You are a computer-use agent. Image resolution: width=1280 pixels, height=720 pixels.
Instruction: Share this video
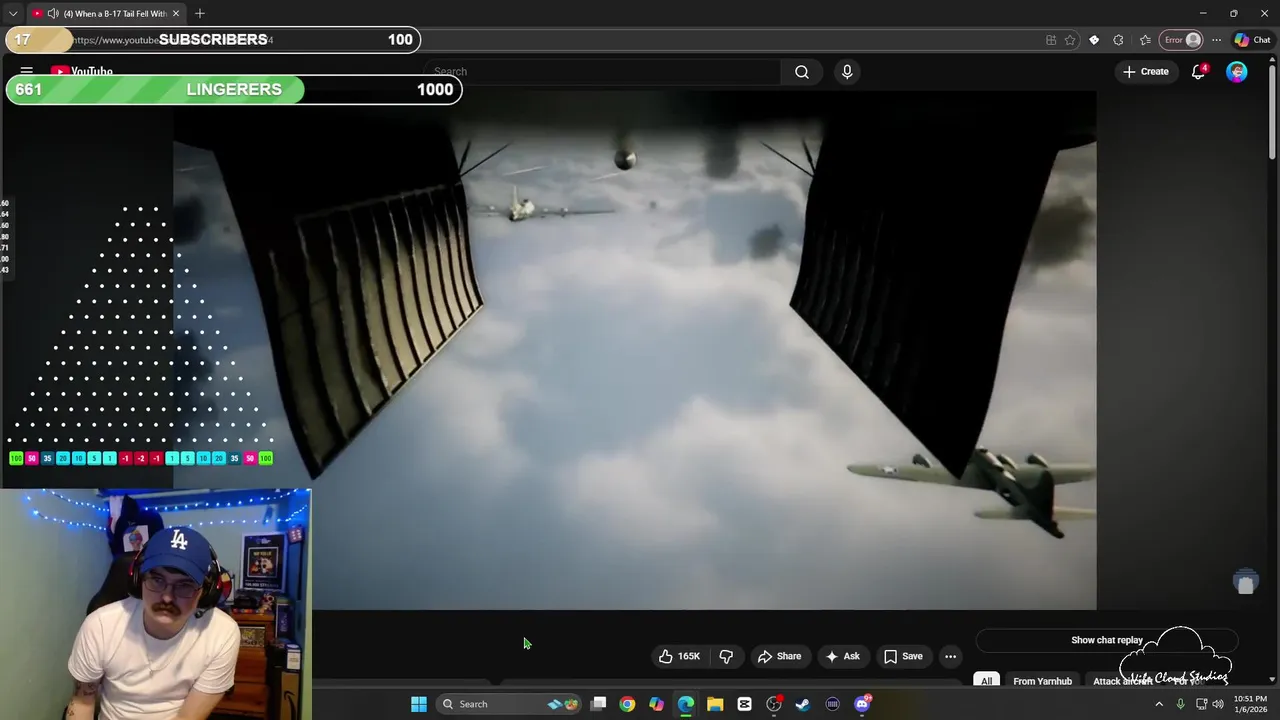(x=779, y=656)
